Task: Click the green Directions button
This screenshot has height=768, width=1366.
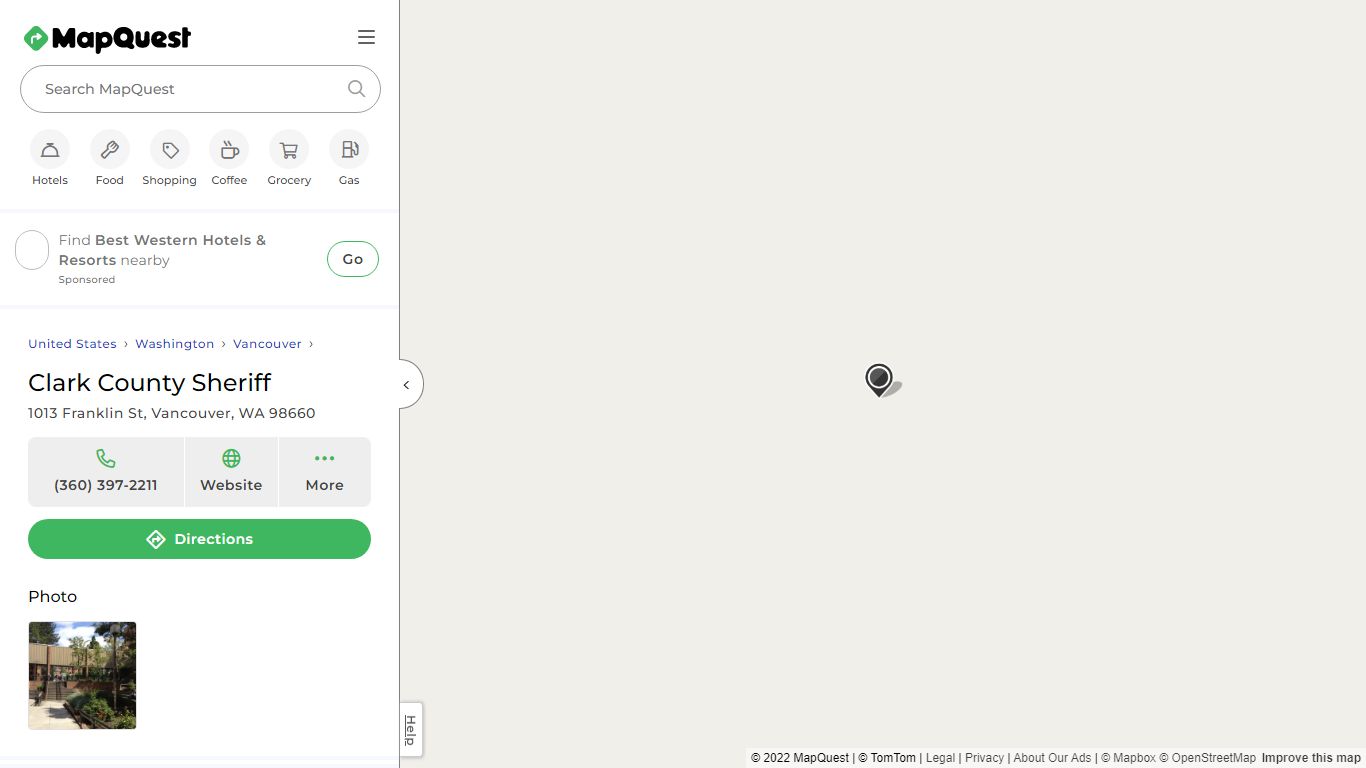Action: 199,539
